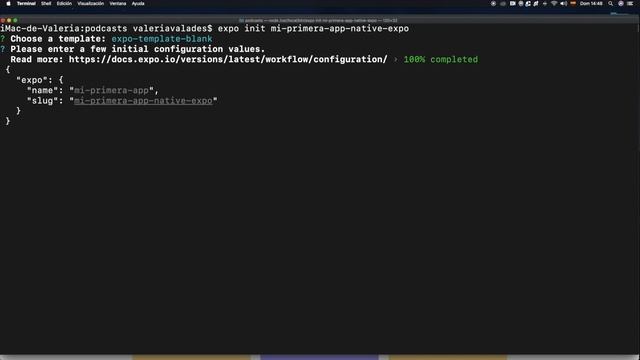Image resolution: width=640 pixels, height=360 pixels.
Task: Minimize Terminal with the yellow button
Action: (9, 20)
